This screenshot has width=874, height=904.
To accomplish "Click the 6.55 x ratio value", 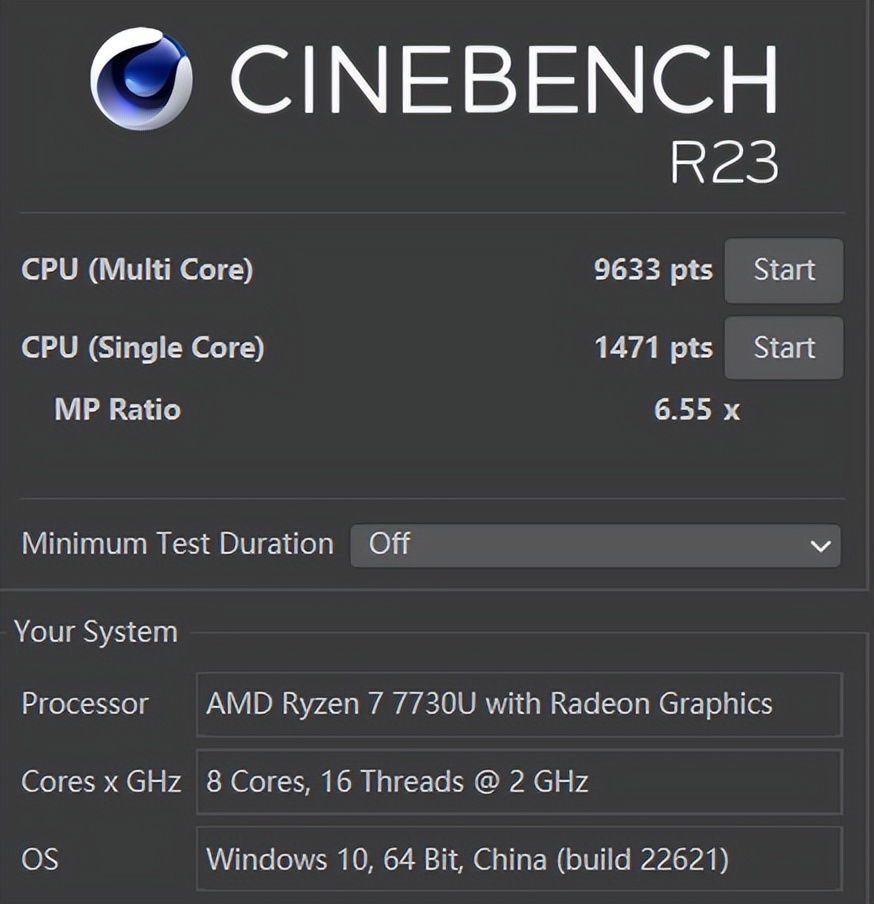I will tap(696, 409).
